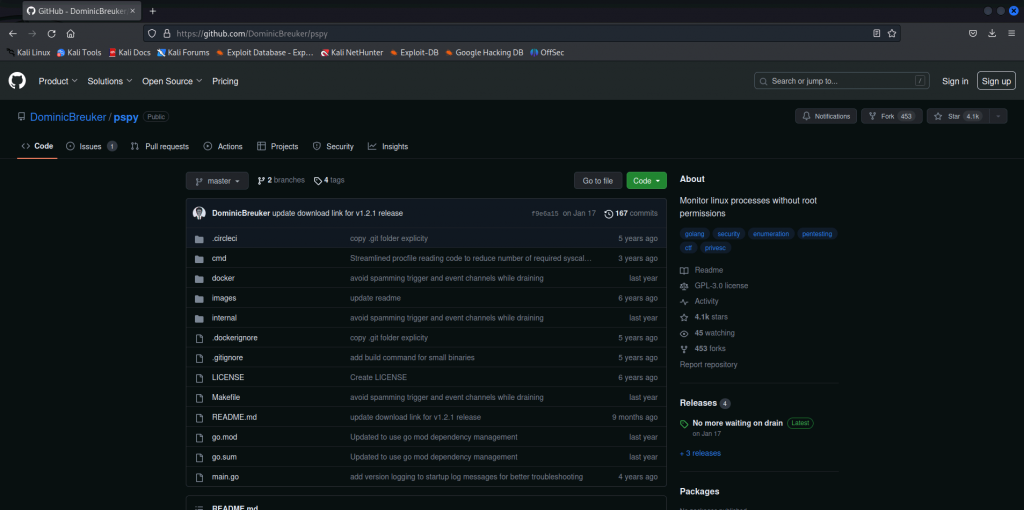This screenshot has height=510, width=1024.
Task: Click the pentesting topic tag
Action: point(816,234)
